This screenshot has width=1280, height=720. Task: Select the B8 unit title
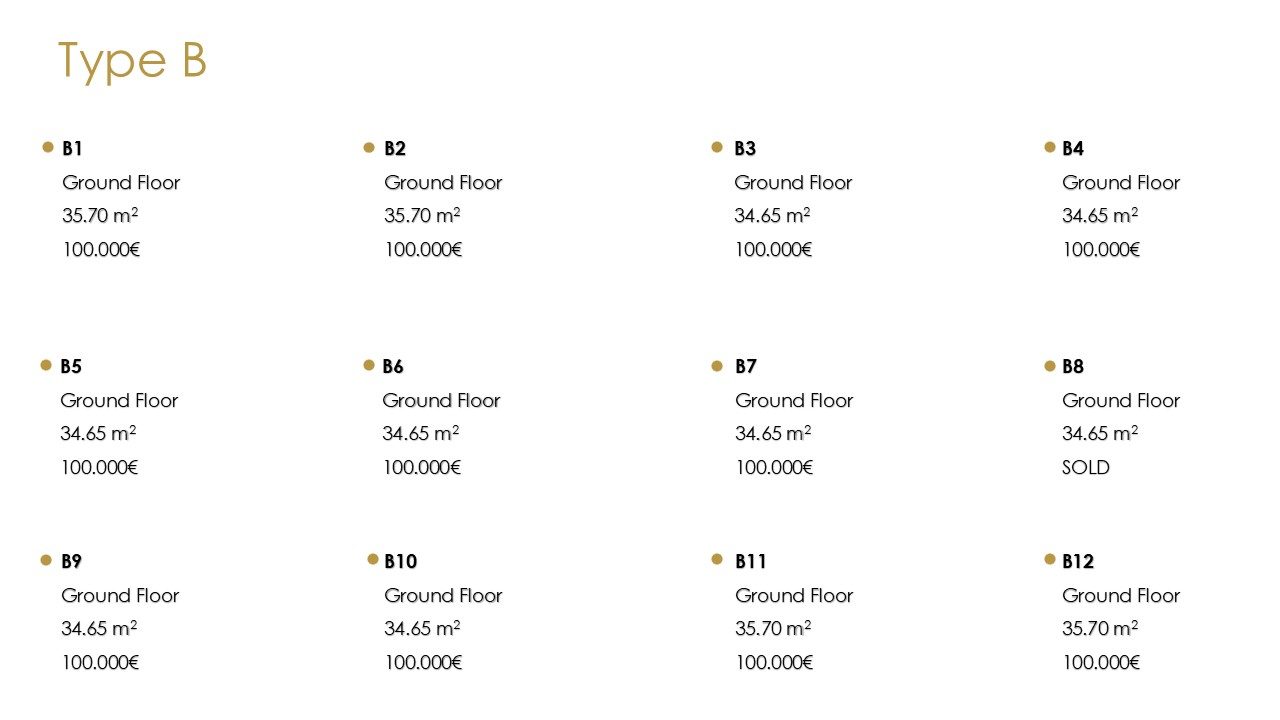pos(1073,367)
